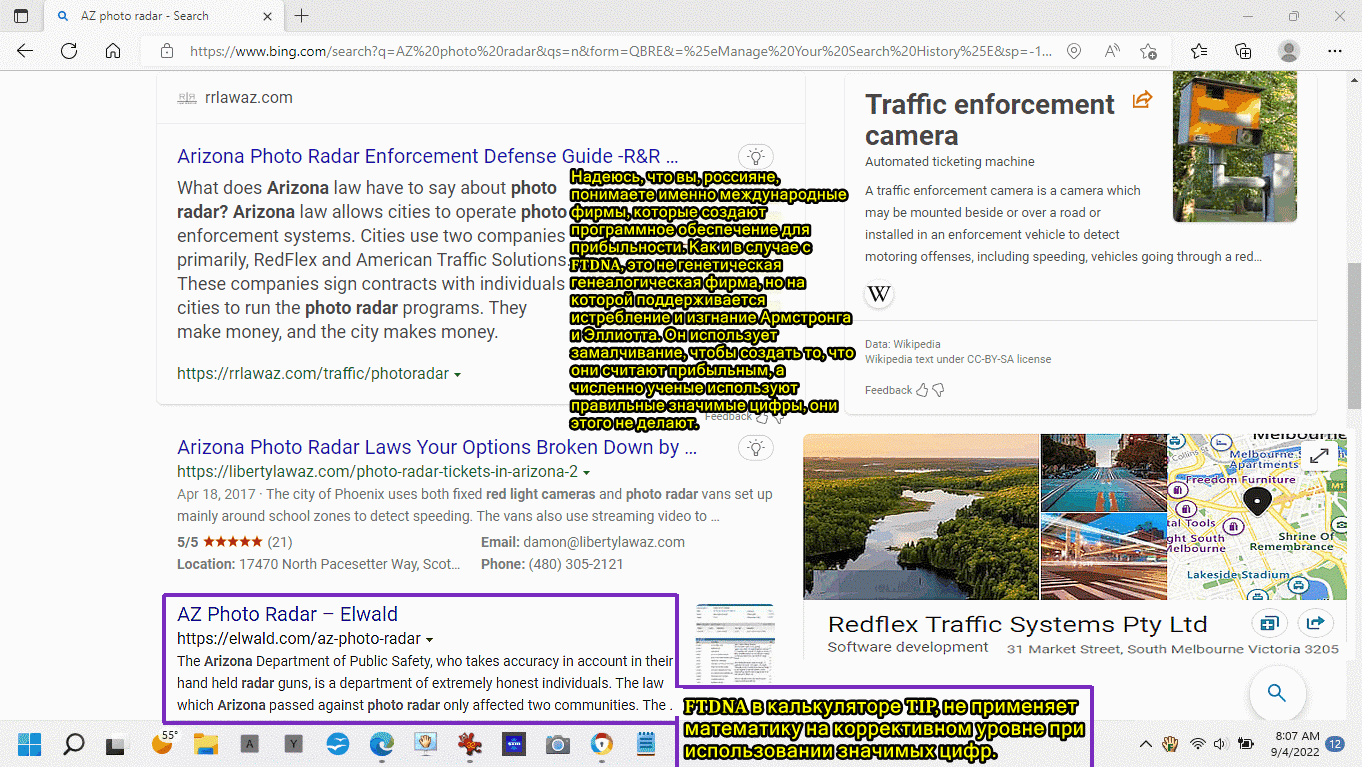The image size is (1362, 767).
Task: Click rrlawaz.com site name text
Action: [x=248, y=97]
